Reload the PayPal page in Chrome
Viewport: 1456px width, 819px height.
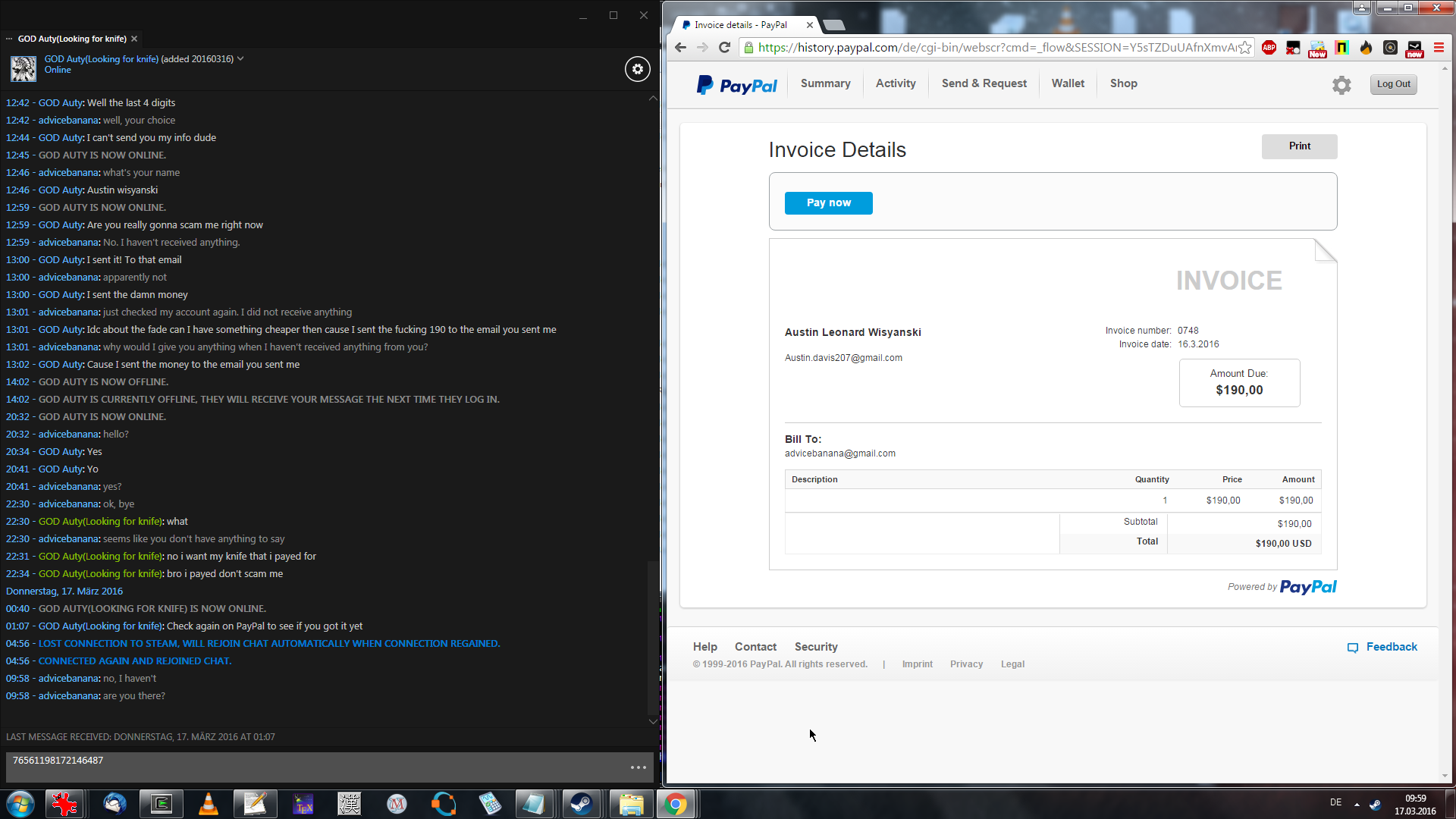[x=724, y=48]
